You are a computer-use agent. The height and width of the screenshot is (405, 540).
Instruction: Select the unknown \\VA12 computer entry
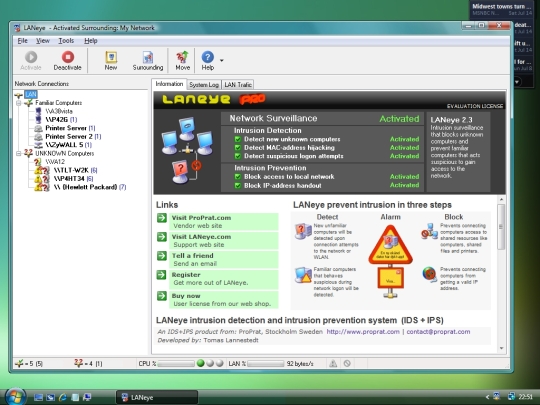pos(55,162)
